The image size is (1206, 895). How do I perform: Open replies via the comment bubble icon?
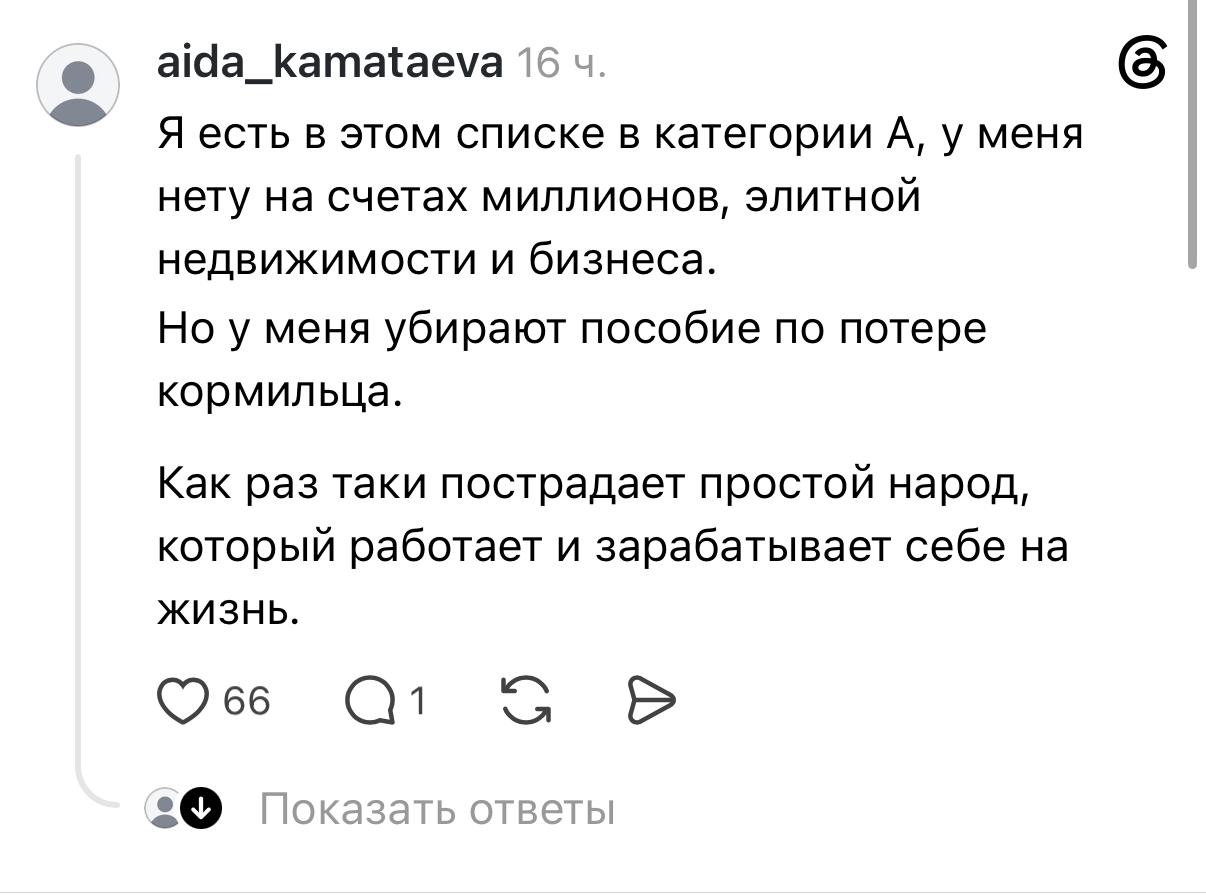[368, 702]
